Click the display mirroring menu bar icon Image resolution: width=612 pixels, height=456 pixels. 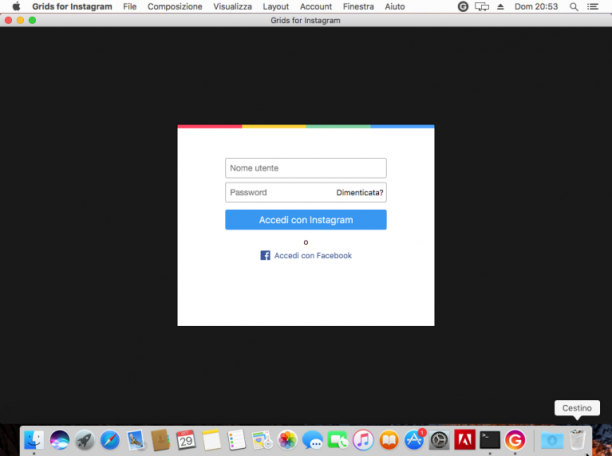(482, 6)
